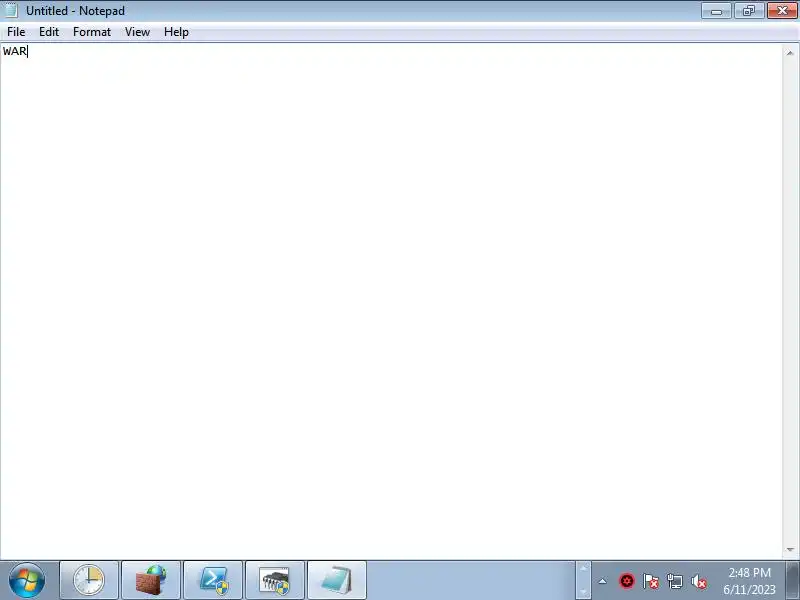Place cursor in the WAR text
Image resolution: width=800 pixels, height=600 pixels.
15,51
